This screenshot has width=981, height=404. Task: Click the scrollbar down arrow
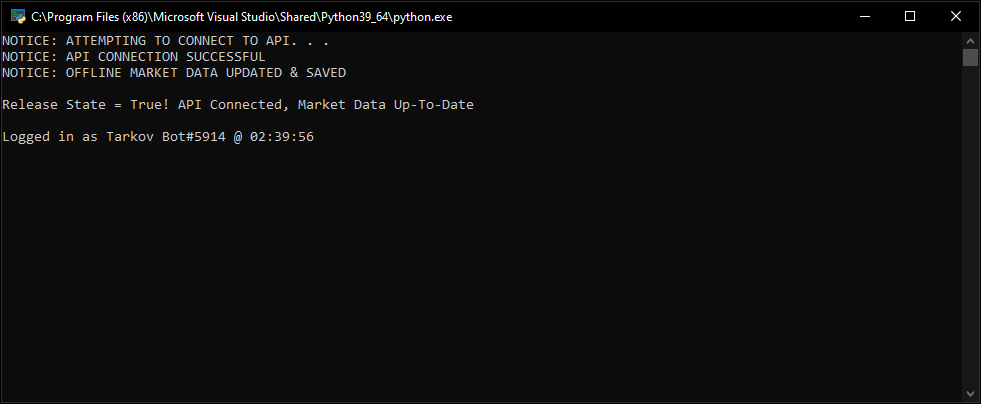(x=970, y=393)
